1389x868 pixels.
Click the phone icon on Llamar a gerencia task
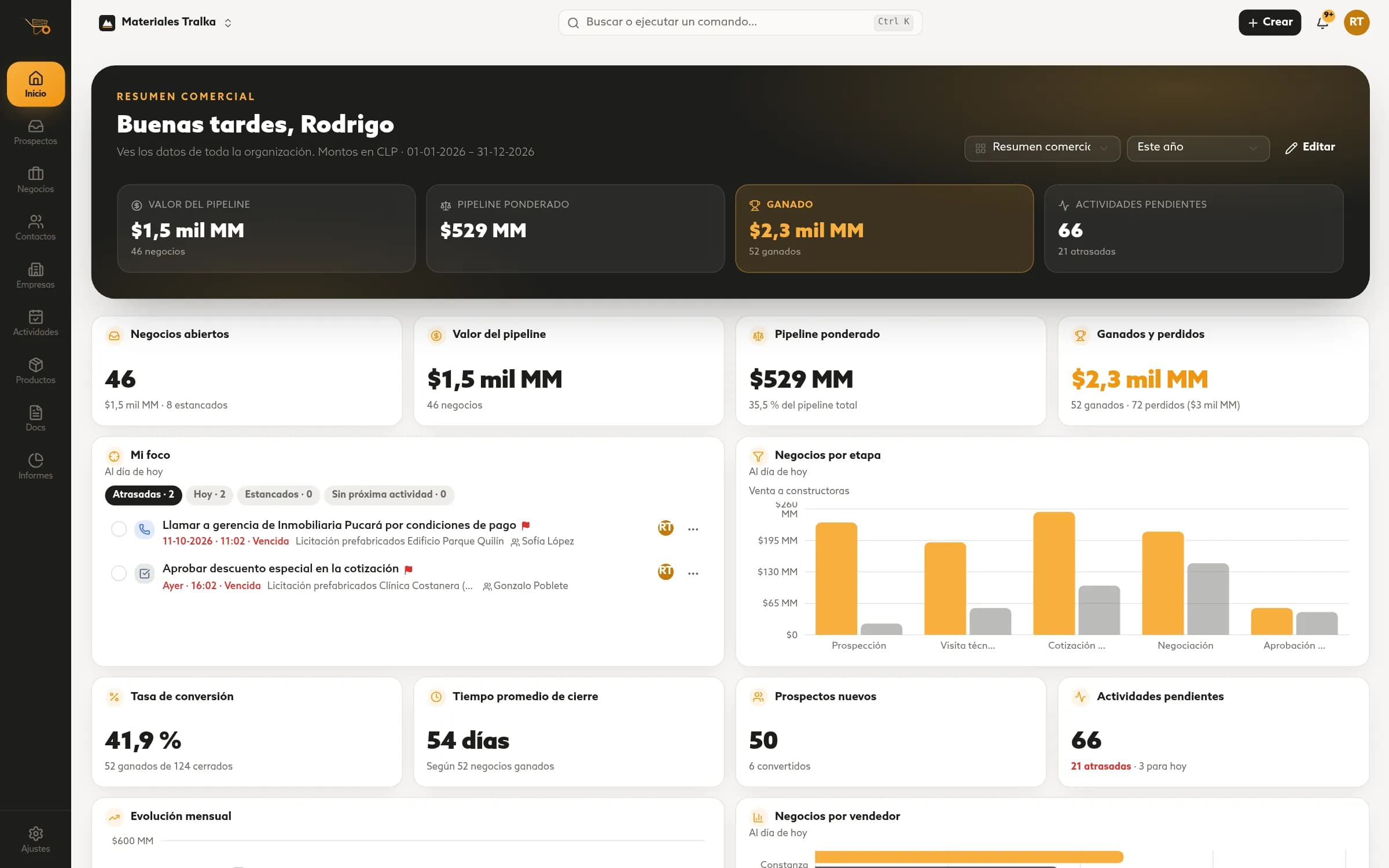(144, 529)
